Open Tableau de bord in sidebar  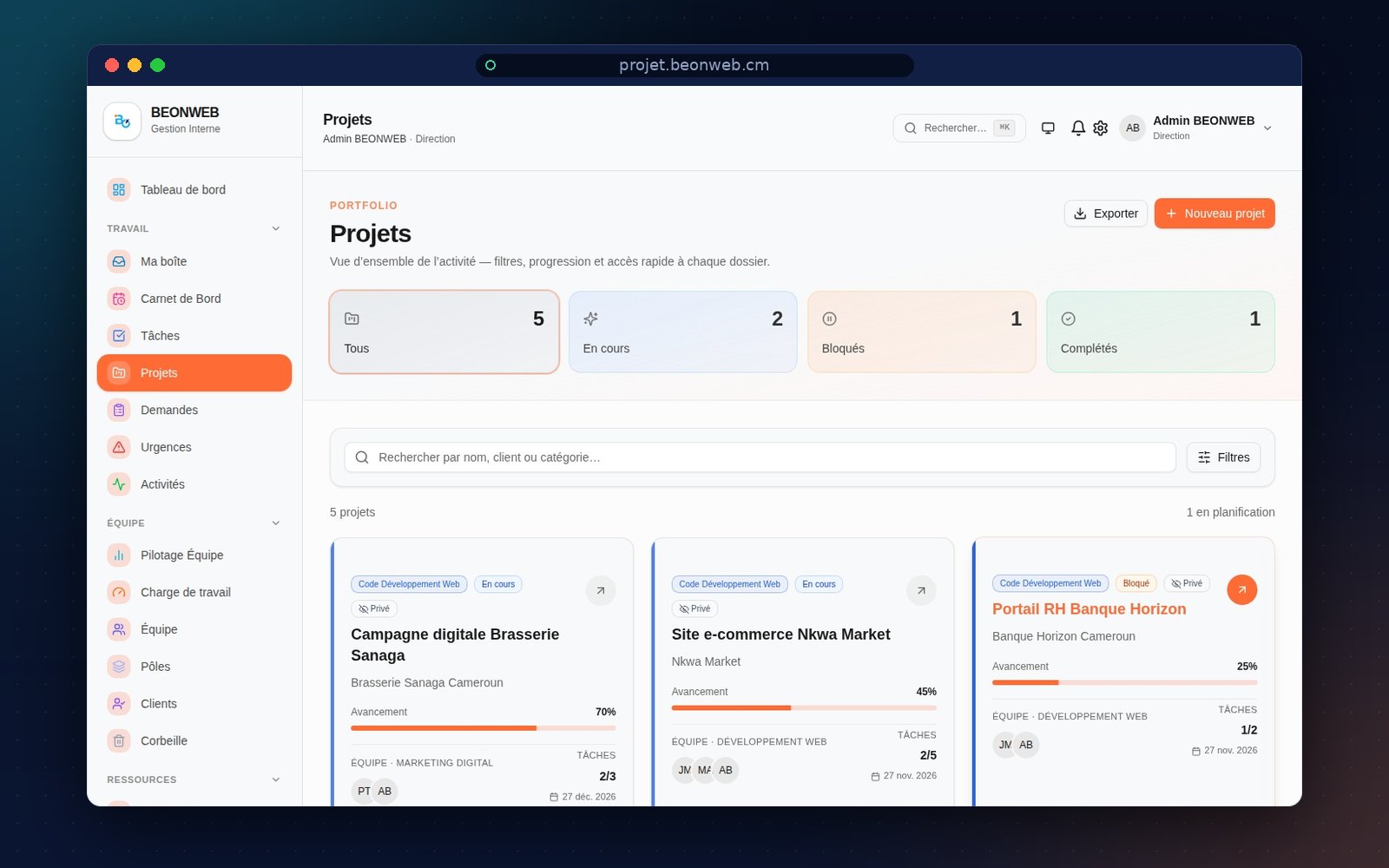click(x=194, y=189)
